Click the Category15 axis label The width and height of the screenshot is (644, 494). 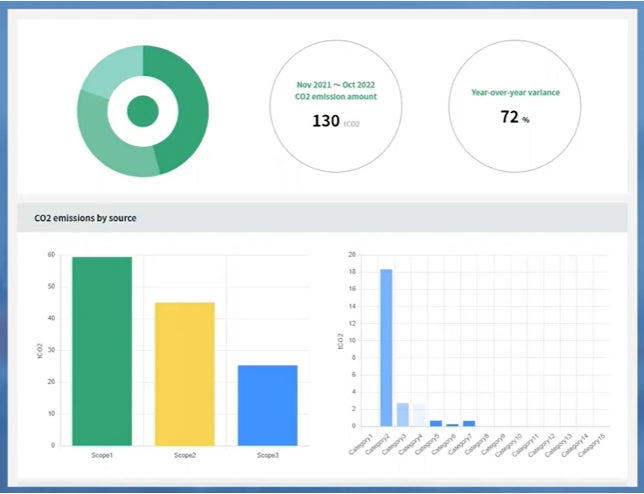pyautogui.click(x=592, y=445)
